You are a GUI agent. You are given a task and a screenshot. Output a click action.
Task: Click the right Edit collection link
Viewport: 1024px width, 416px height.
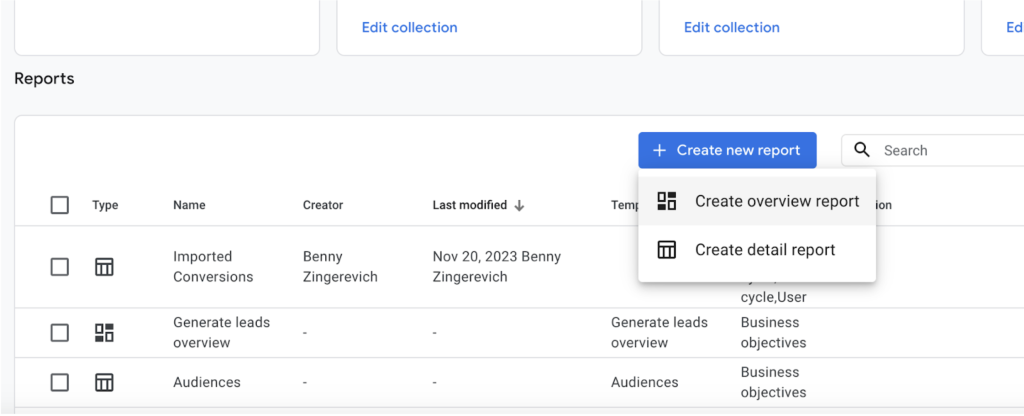coord(731,27)
